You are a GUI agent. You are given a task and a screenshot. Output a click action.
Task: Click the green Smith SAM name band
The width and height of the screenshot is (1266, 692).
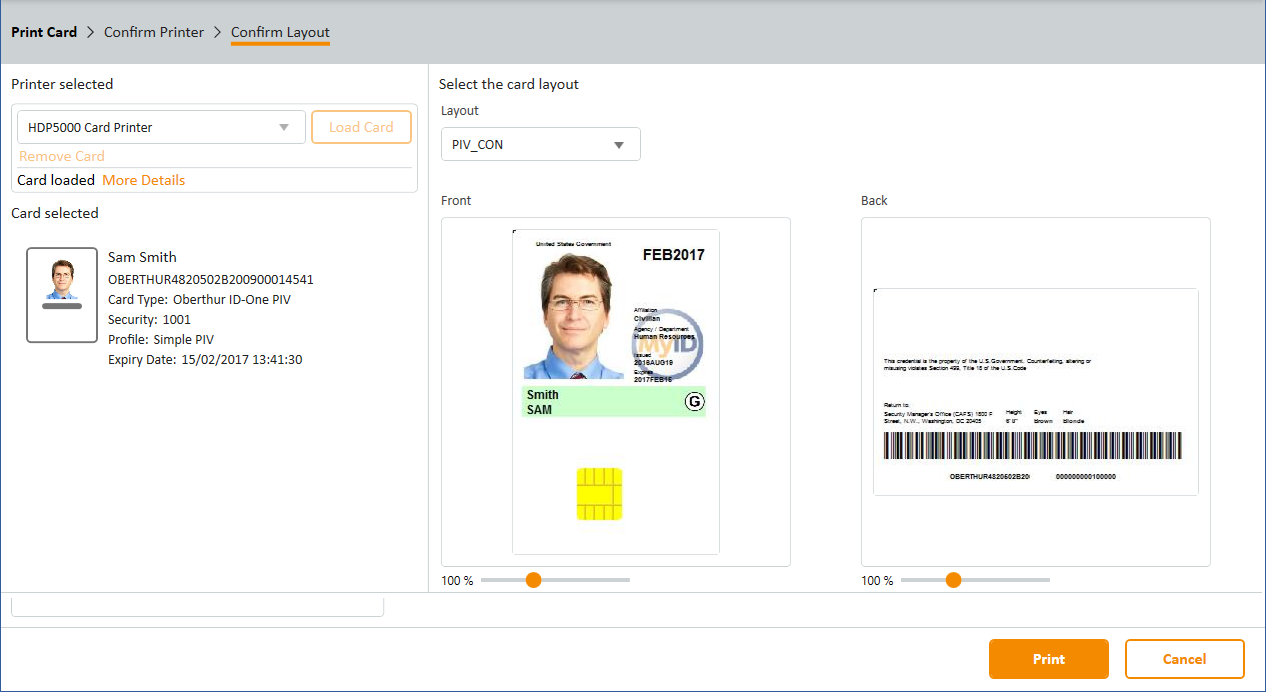pos(600,402)
